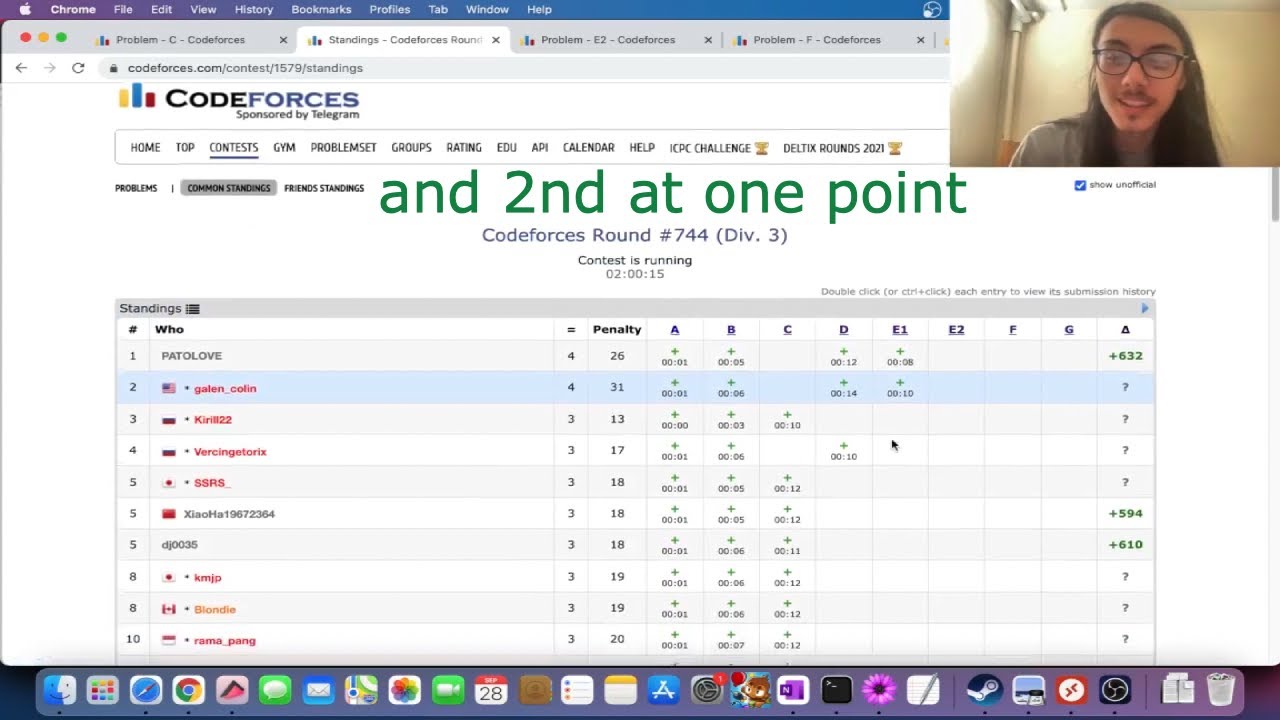
Task: Launch OneNote from the Dock
Action: coord(793,690)
